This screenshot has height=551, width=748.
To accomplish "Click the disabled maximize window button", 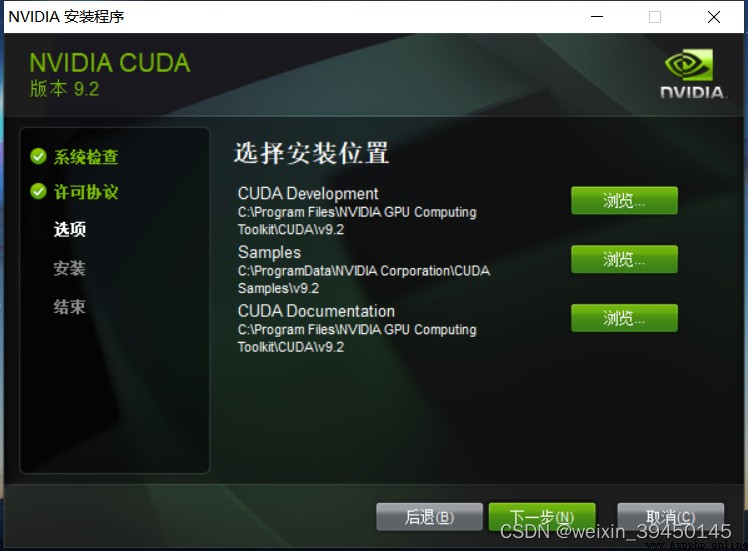I will point(655,17).
